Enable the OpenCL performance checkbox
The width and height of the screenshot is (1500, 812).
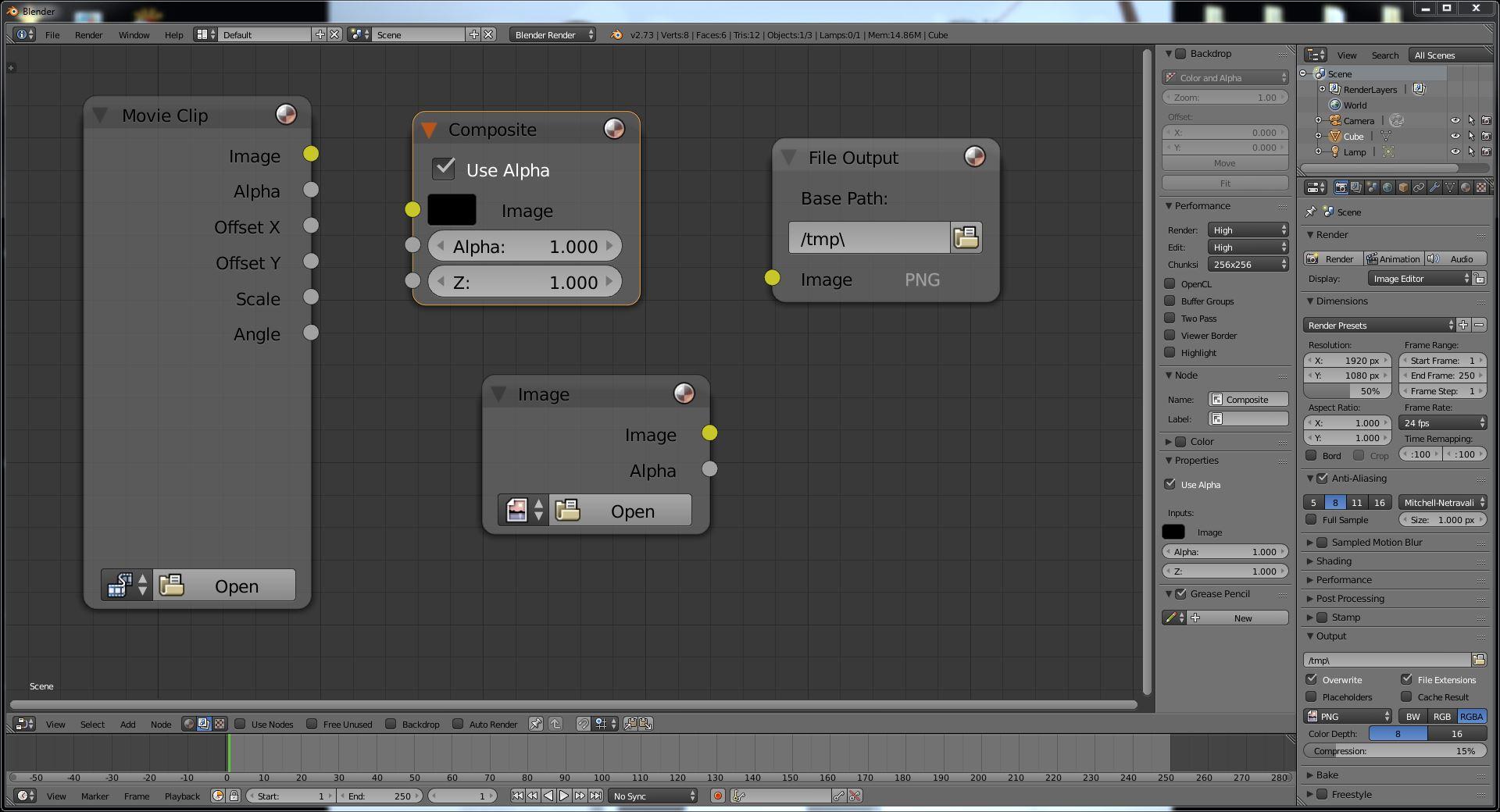pyautogui.click(x=1170, y=283)
